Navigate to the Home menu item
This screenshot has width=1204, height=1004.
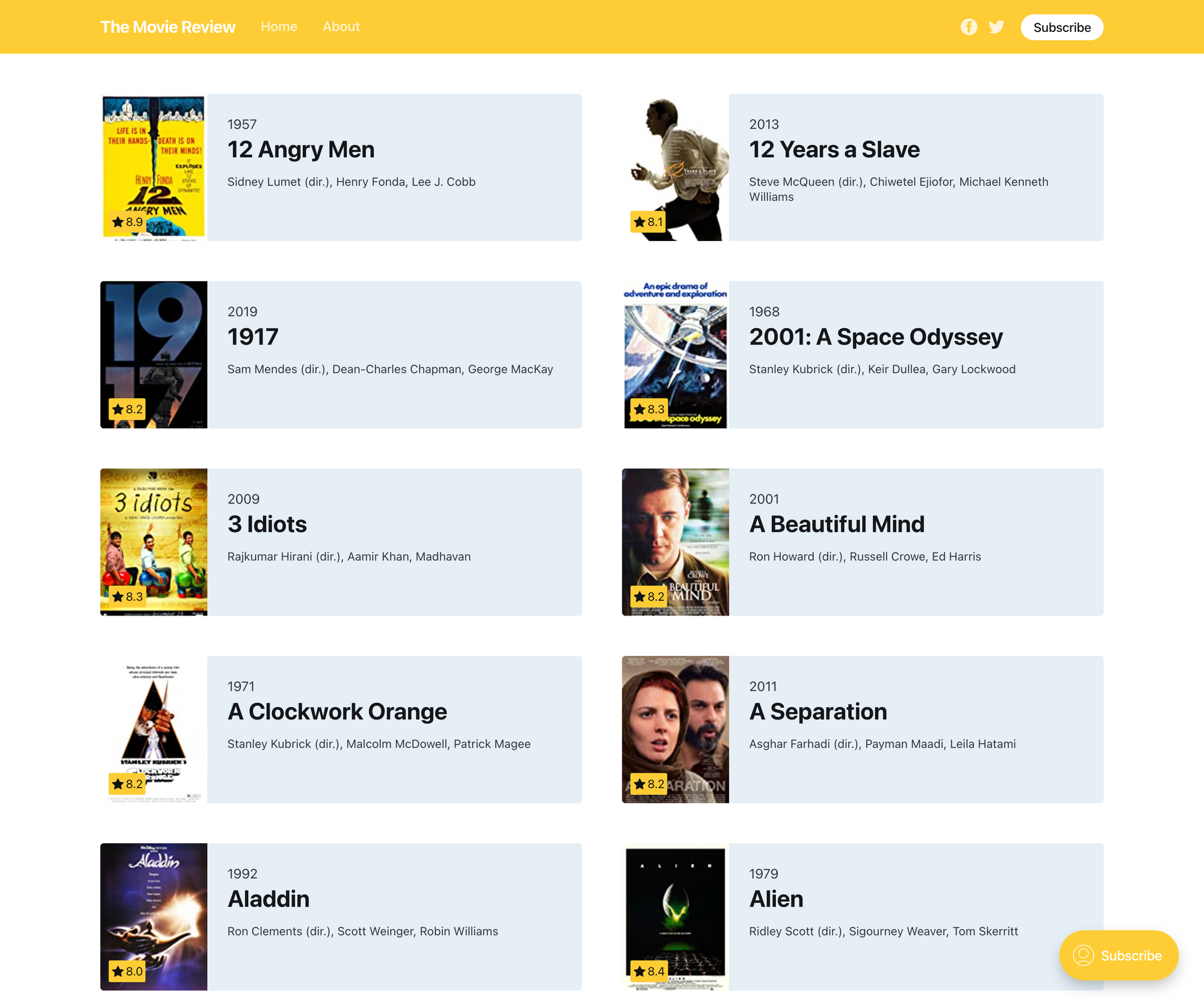pos(279,27)
